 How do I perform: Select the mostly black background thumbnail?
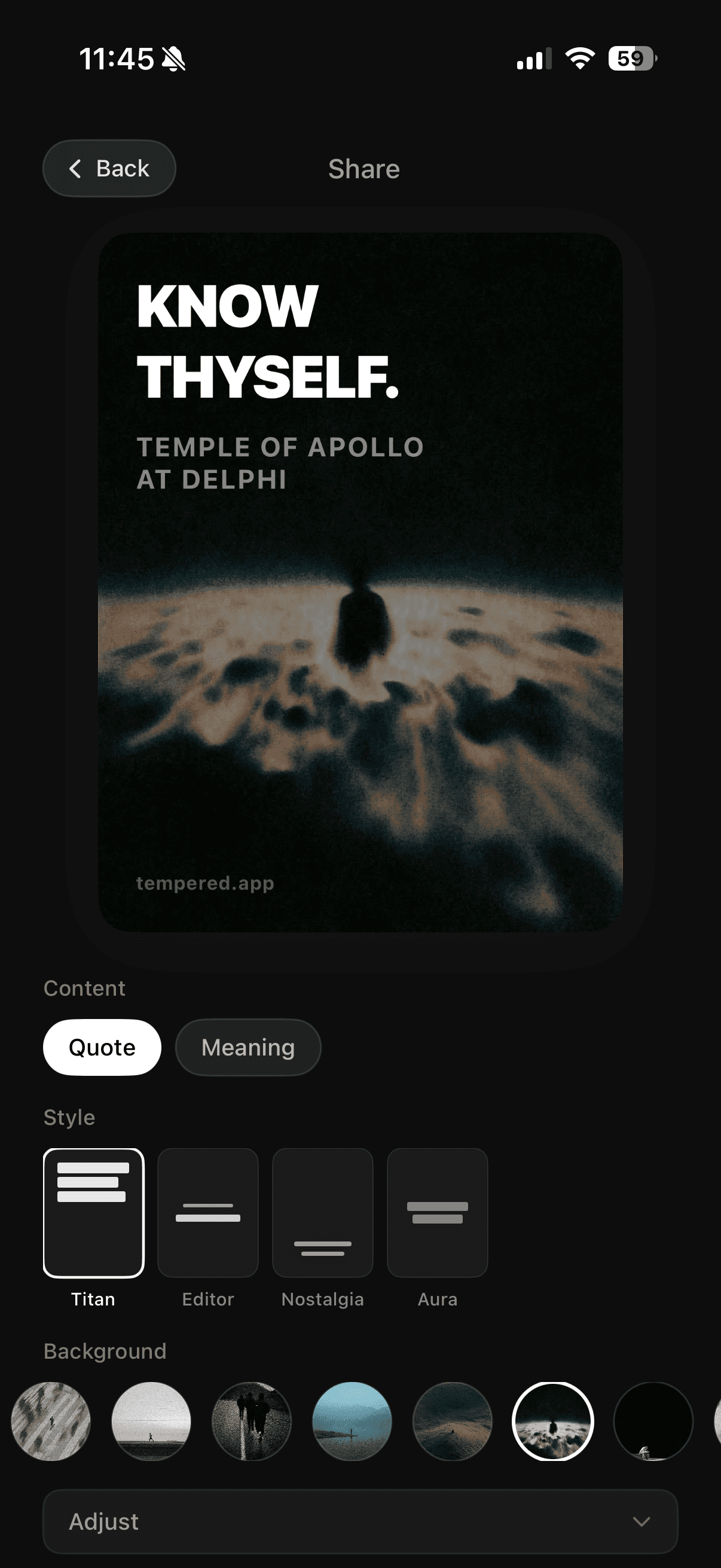(x=653, y=1421)
